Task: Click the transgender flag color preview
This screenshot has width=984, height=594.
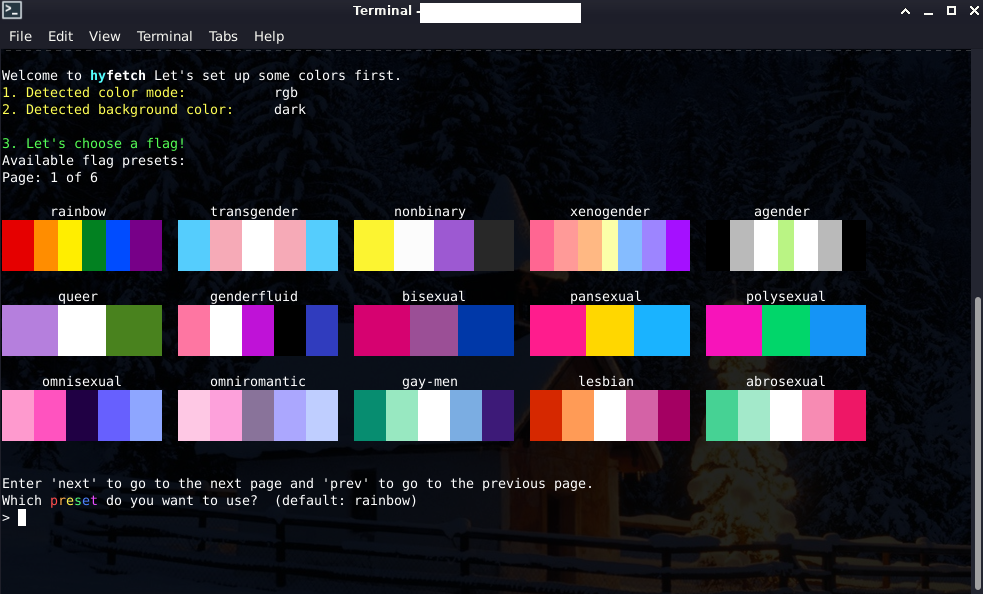Action: 258,246
